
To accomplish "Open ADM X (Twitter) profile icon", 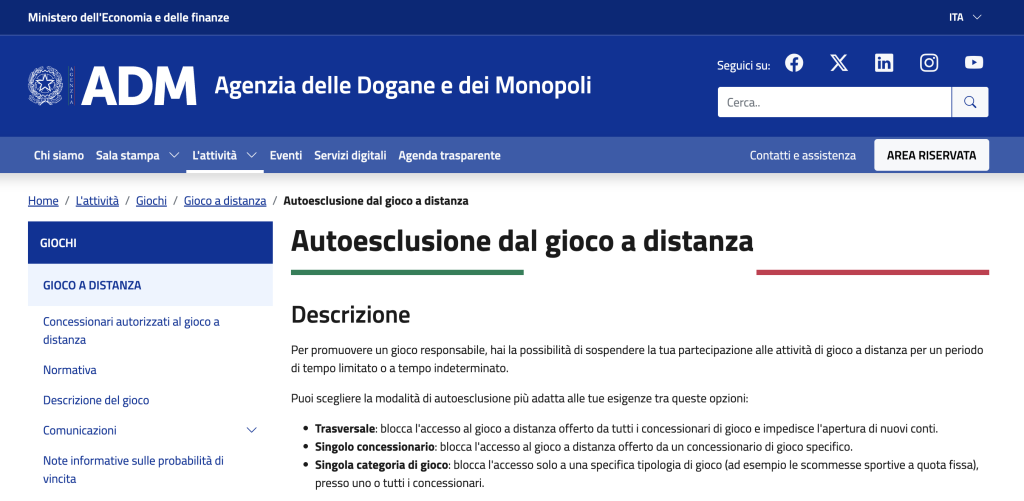I will click(x=839, y=63).
